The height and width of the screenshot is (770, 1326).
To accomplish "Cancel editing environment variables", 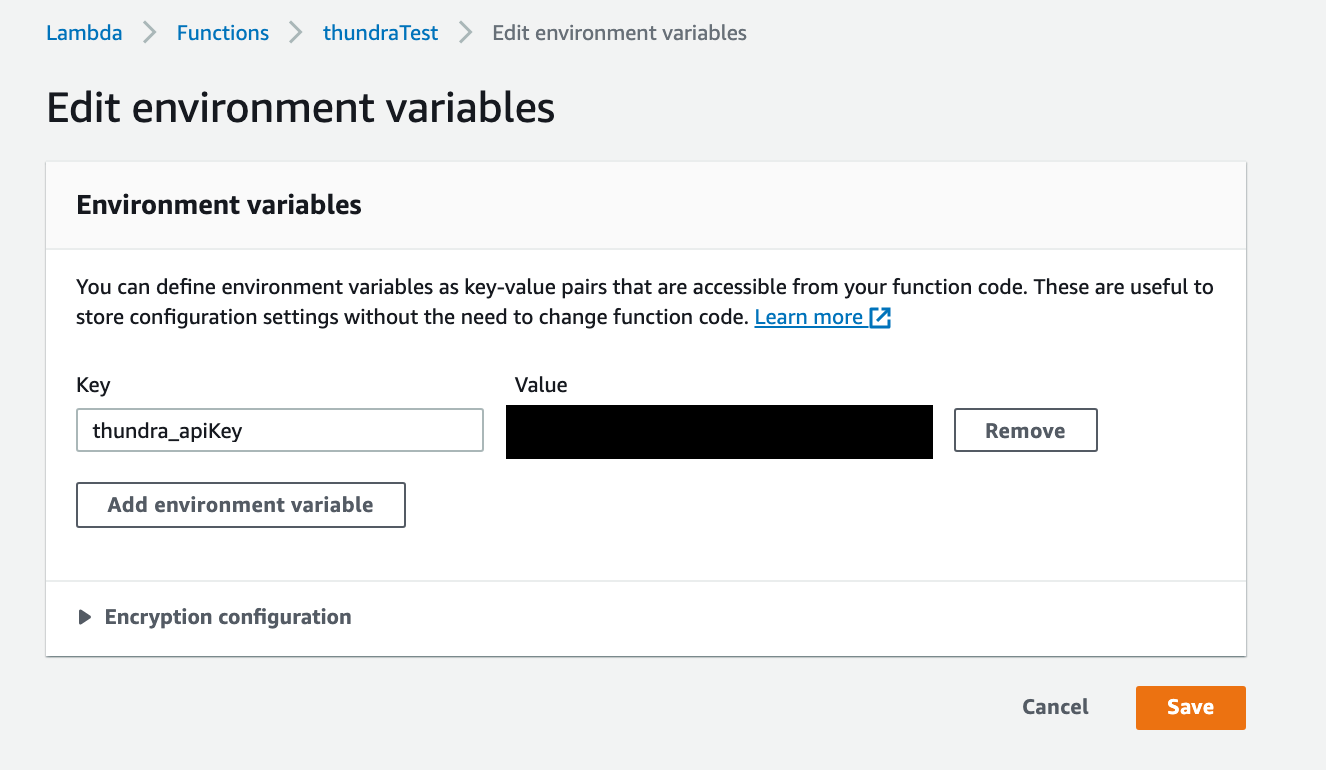I will coord(1055,707).
